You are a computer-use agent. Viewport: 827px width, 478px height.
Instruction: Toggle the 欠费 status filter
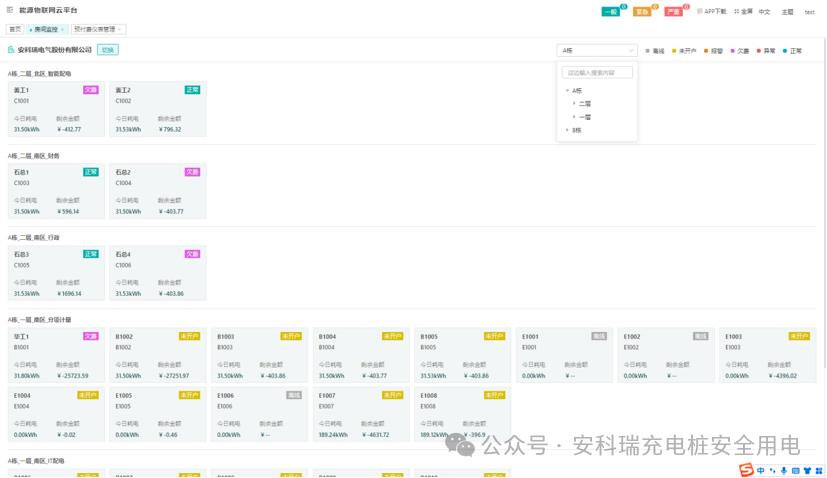(x=740, y=50)
